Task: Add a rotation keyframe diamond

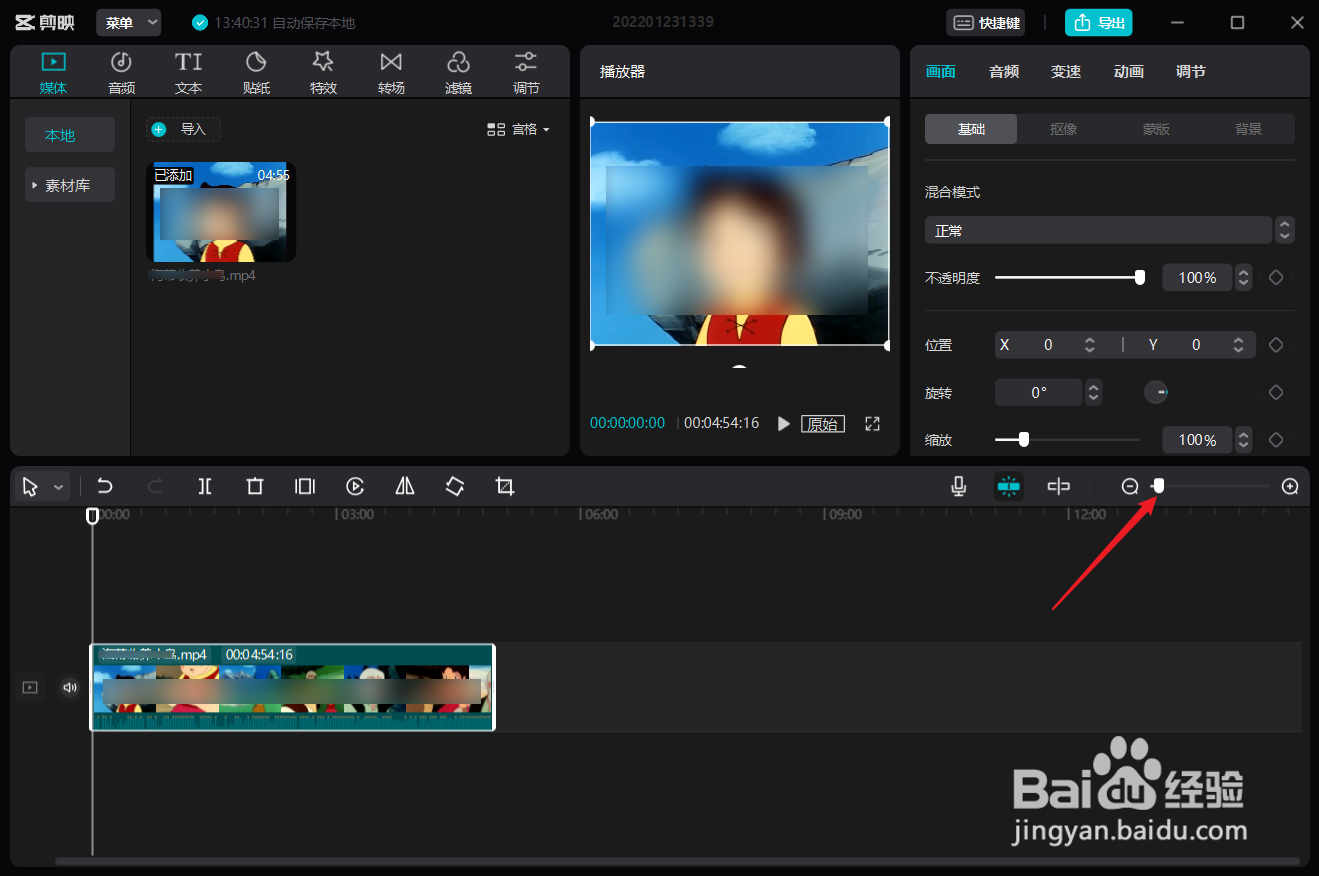Action: (x=1276, y=393)
